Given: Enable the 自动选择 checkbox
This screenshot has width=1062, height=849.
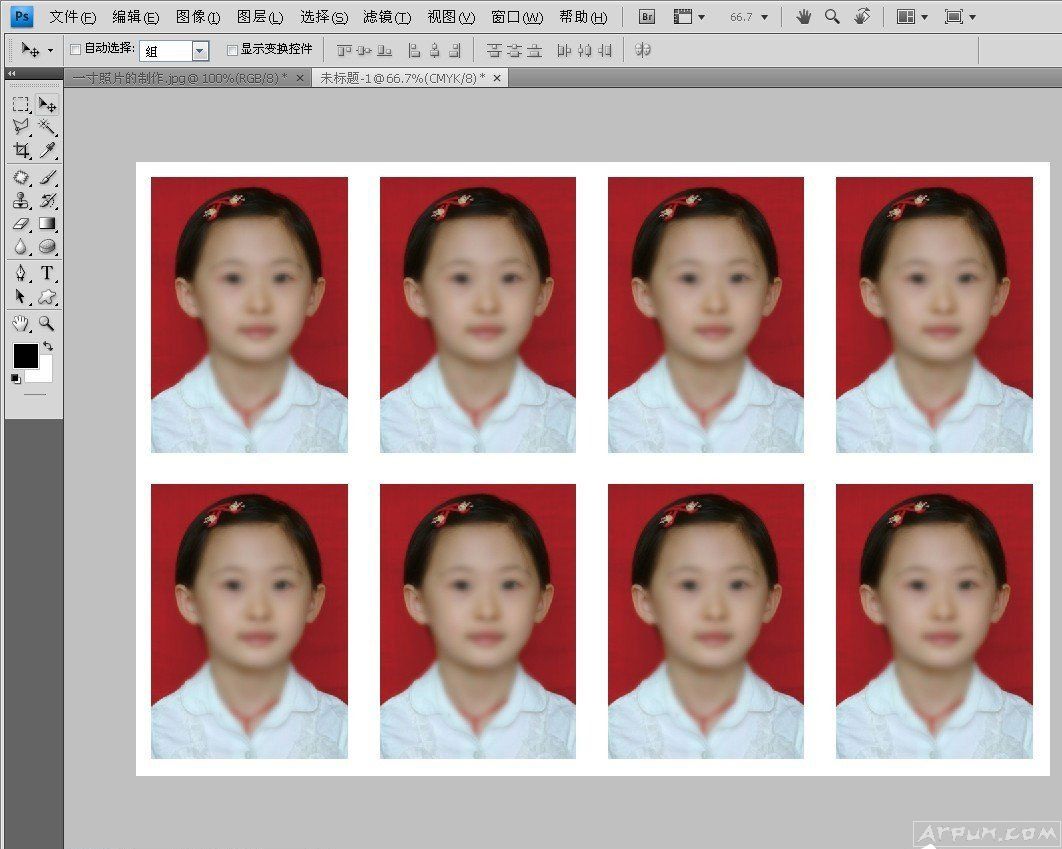Looking at the screenshot, I should [76, 49].
